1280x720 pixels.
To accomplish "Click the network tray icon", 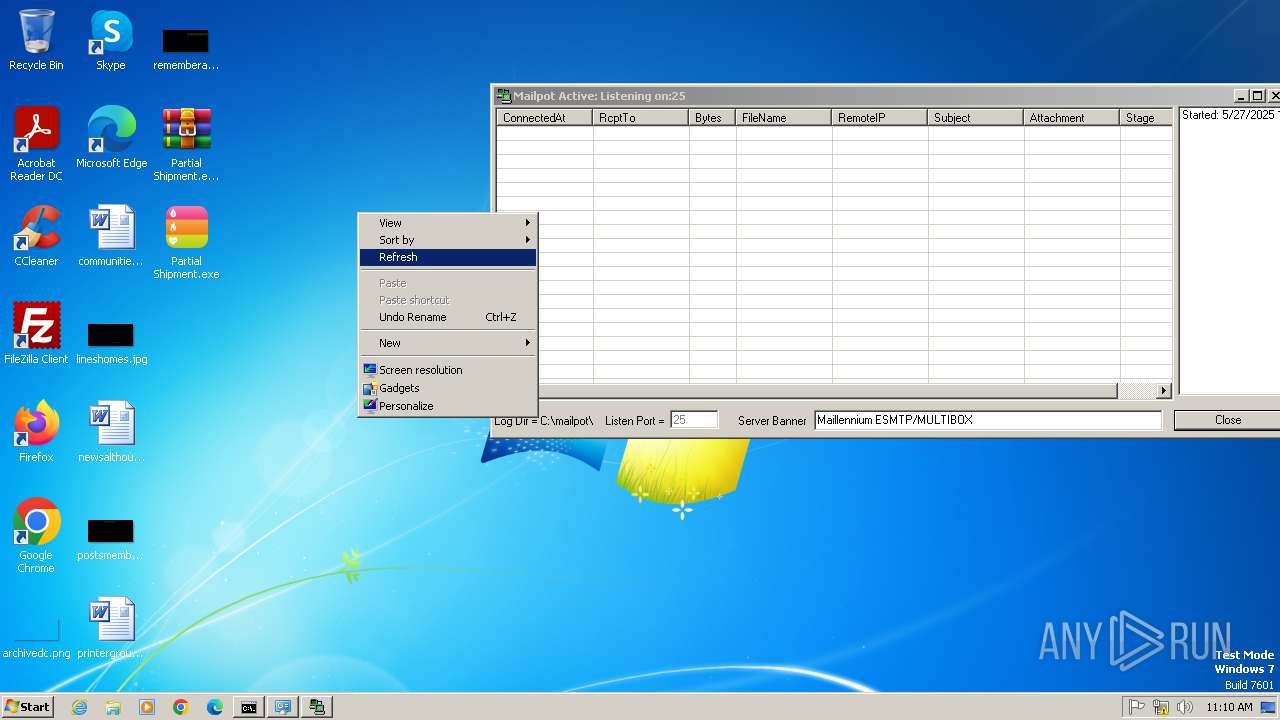I will 1161,707.
